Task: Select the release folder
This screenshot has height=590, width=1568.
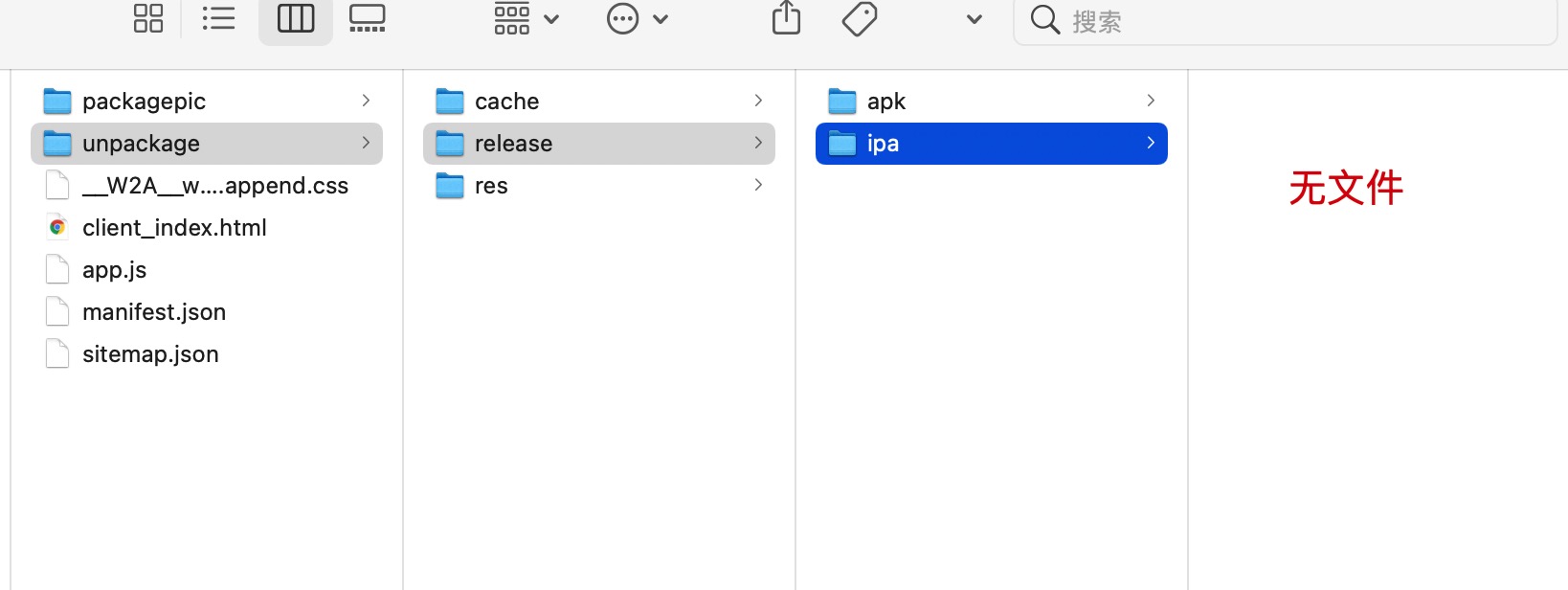Action: [513, 144]
